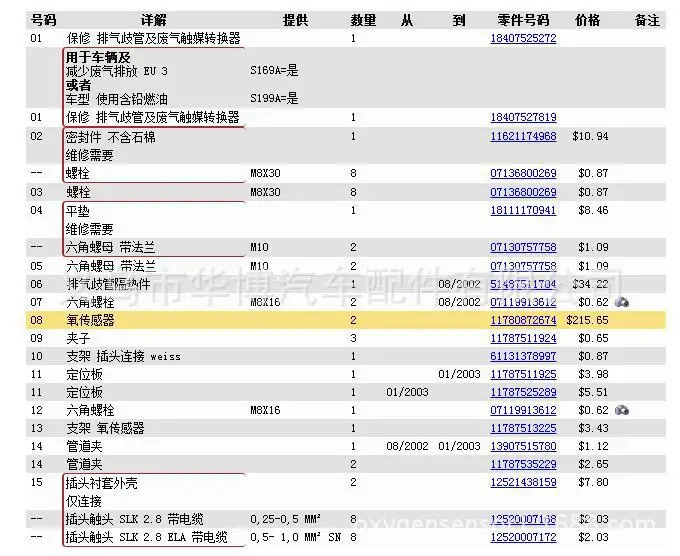Image resolution: width=680 pixels, height=556 pixels.
Task: Select 支架 插头连接 weiss description
Action: point(123,356)
